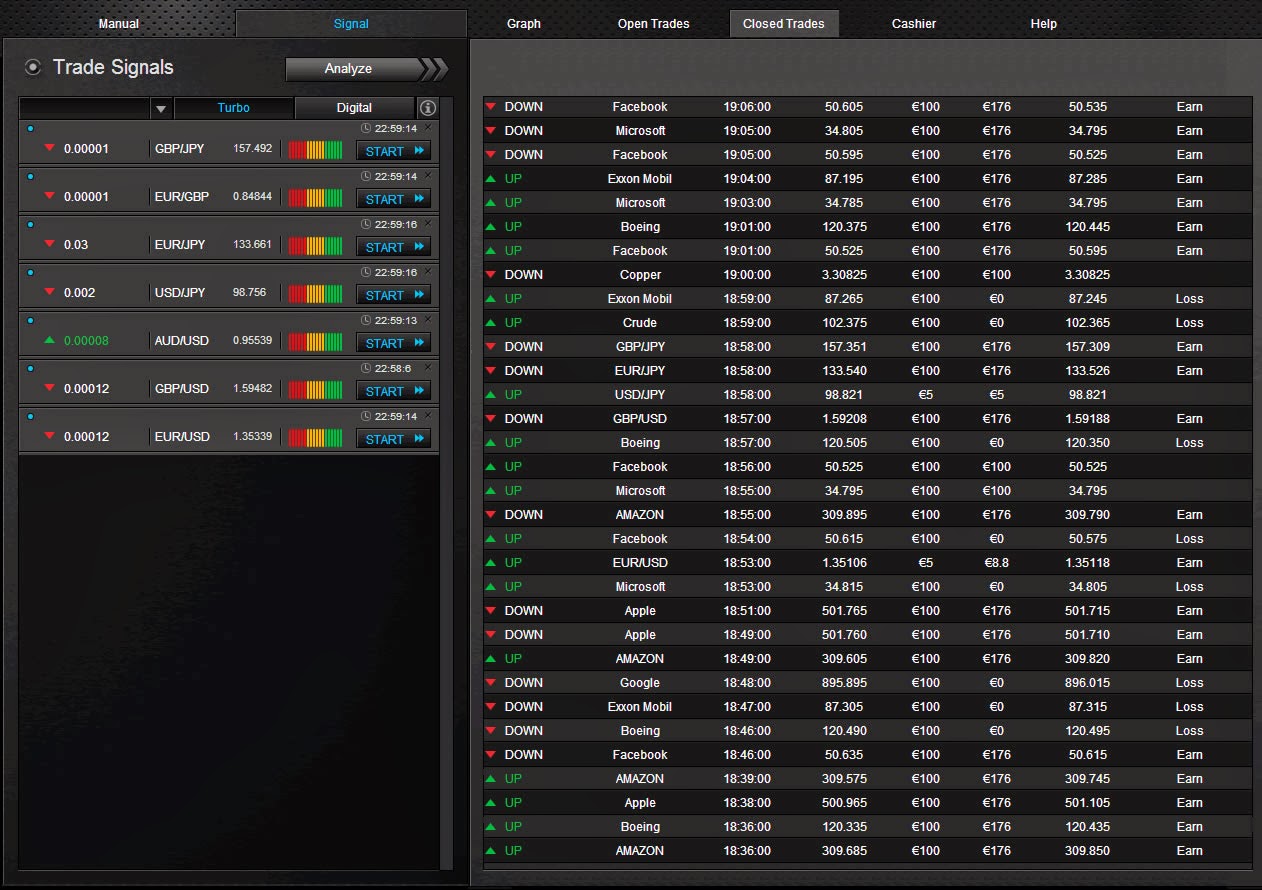
Task: Remove the AUD/USD signal using its X
Action: (429, 319)
